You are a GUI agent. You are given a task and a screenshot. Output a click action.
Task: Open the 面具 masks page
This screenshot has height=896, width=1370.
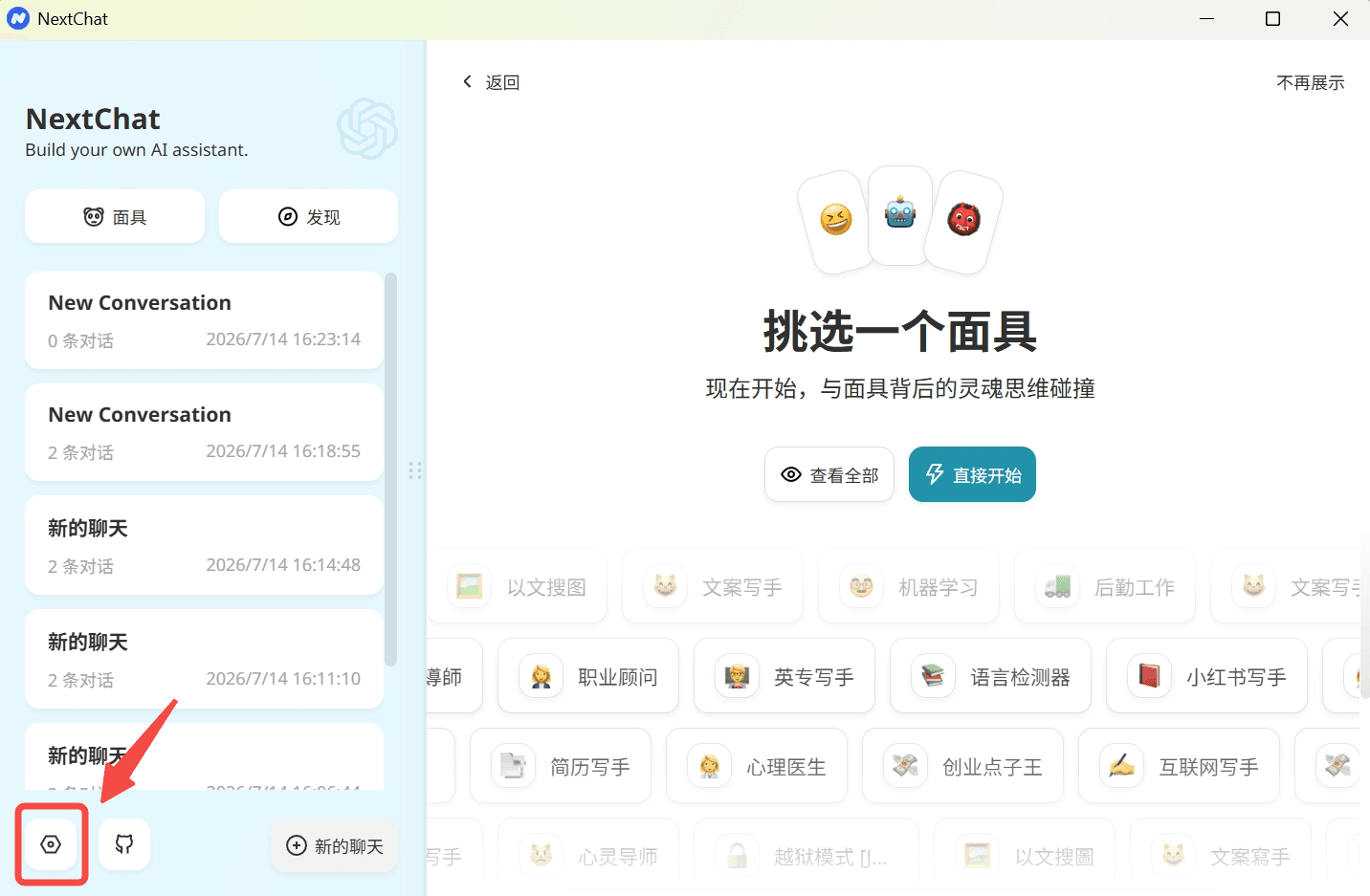pos(115,217)
